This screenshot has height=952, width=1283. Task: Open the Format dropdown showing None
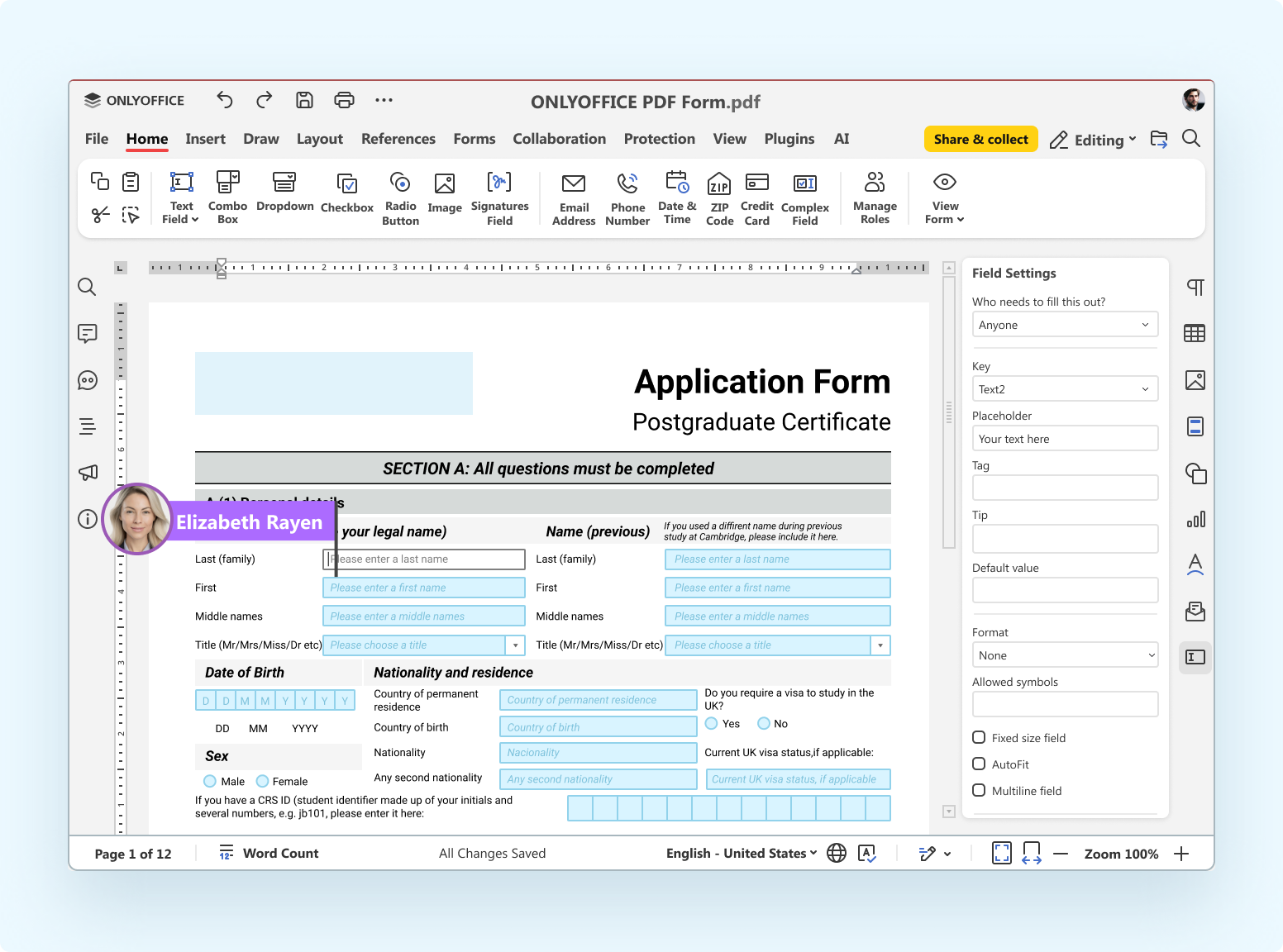coord(1065,655)
